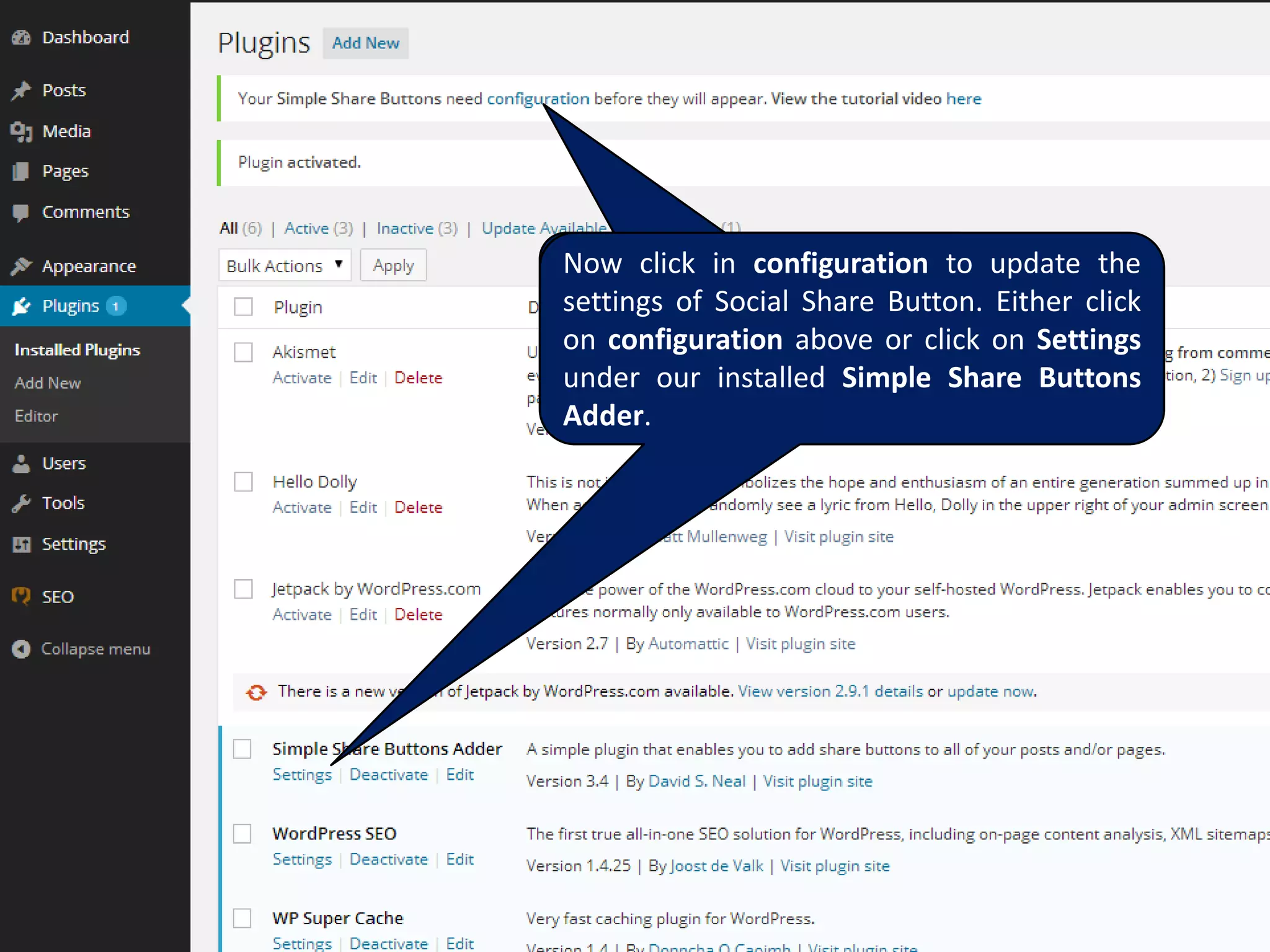Click the Tools wrench icon
Image resolution: width=1270 pixels, height=952 pixels.
tap(21, 503)
